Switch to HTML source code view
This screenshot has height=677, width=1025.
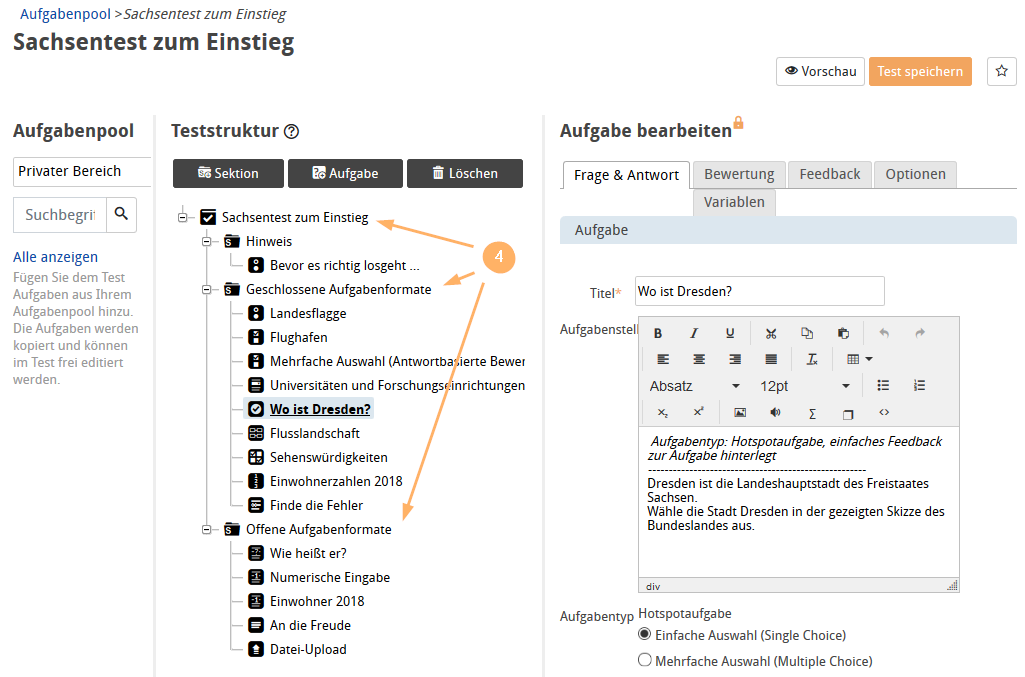coord(884,412)
